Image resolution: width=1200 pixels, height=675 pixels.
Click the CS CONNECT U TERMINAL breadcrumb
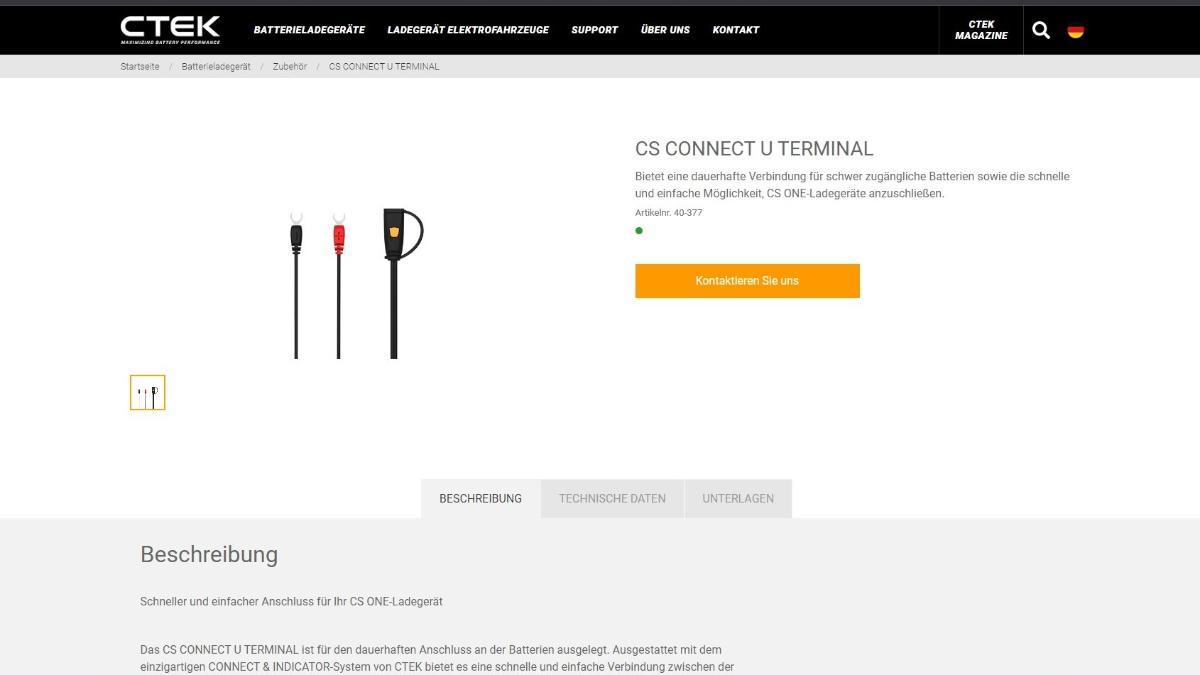tap(384, 67)
